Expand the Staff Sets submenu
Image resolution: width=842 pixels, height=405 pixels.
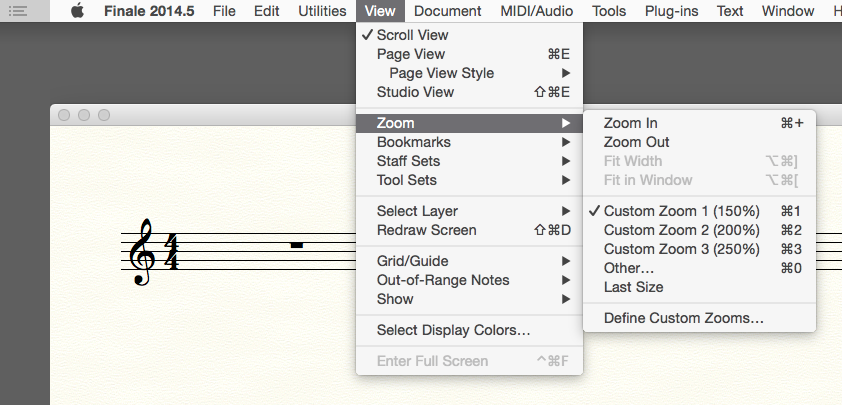coord(408,161)
